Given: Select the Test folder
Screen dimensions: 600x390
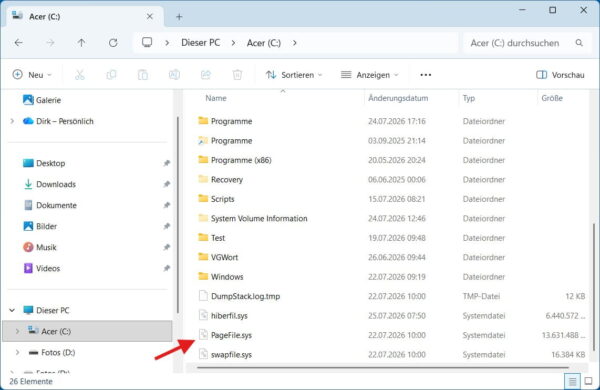Looking at the screenshot, I should pos(218,238).
